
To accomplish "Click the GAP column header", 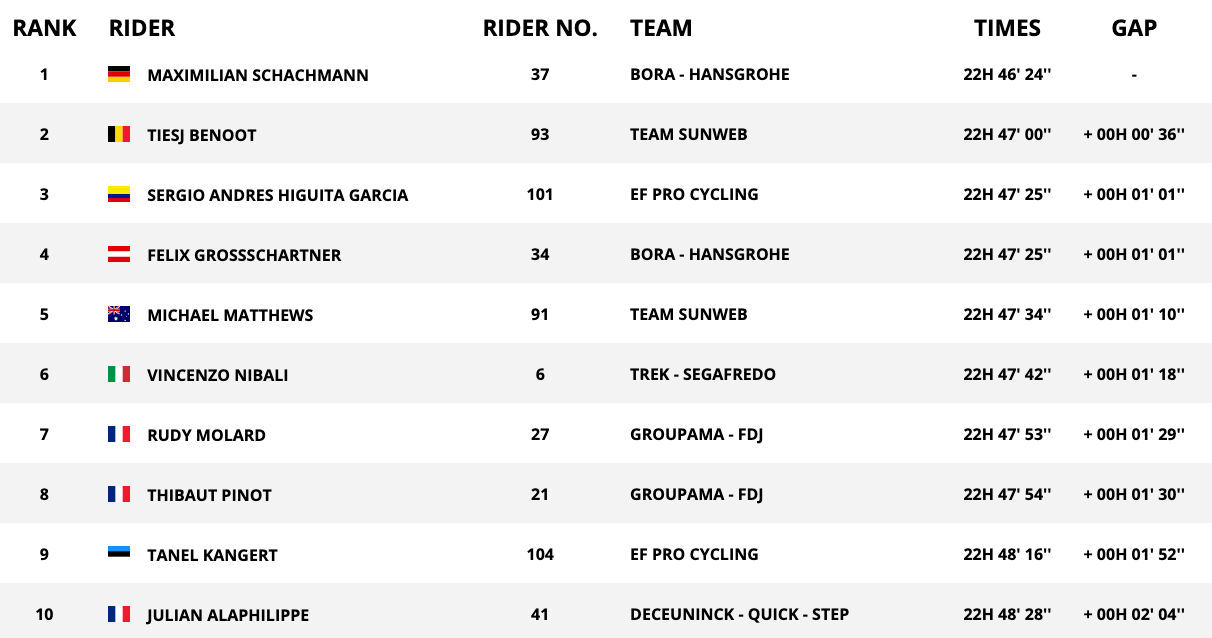I will (x=1134, y=28).
